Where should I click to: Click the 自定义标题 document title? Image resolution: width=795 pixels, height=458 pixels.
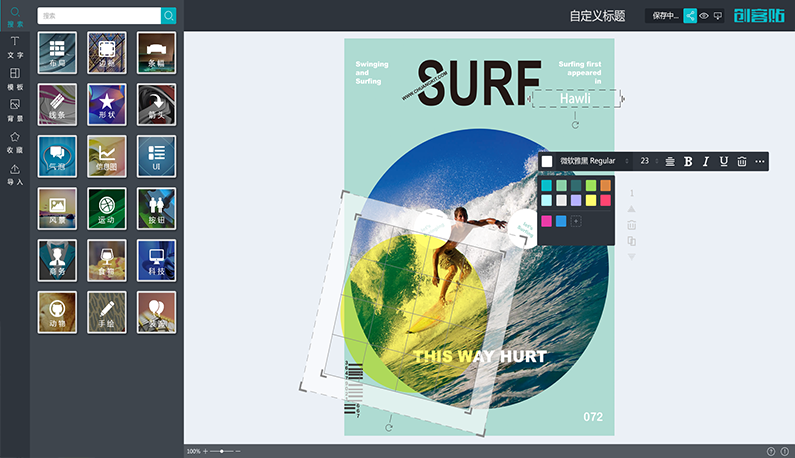pyautogui.click(x=597, y=16)
